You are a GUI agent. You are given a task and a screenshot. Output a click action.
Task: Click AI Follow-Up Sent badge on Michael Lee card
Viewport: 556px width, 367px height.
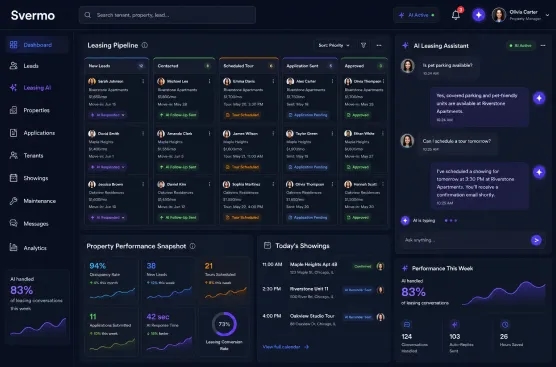coord(178,115)
